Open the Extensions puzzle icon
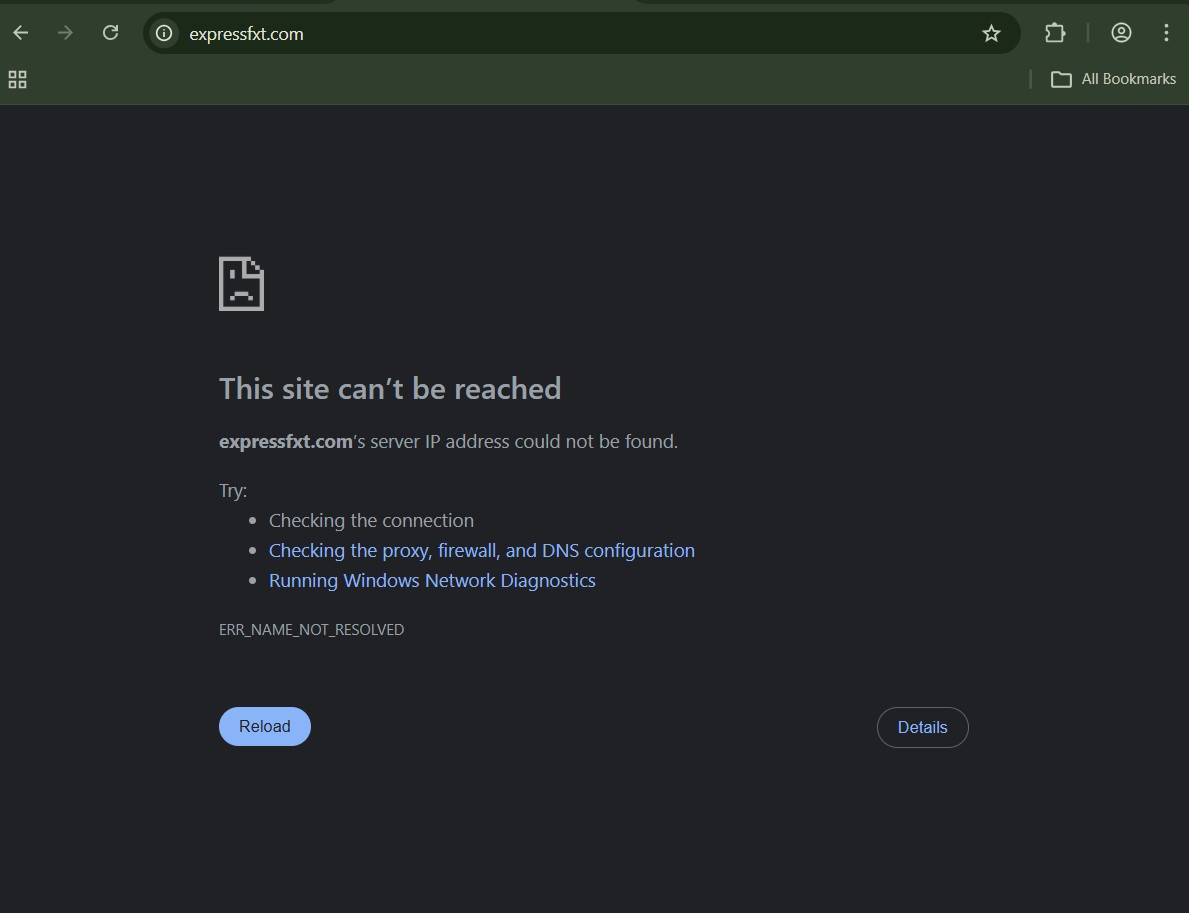The image size is (1189, 913). (x=1055, y=33)
